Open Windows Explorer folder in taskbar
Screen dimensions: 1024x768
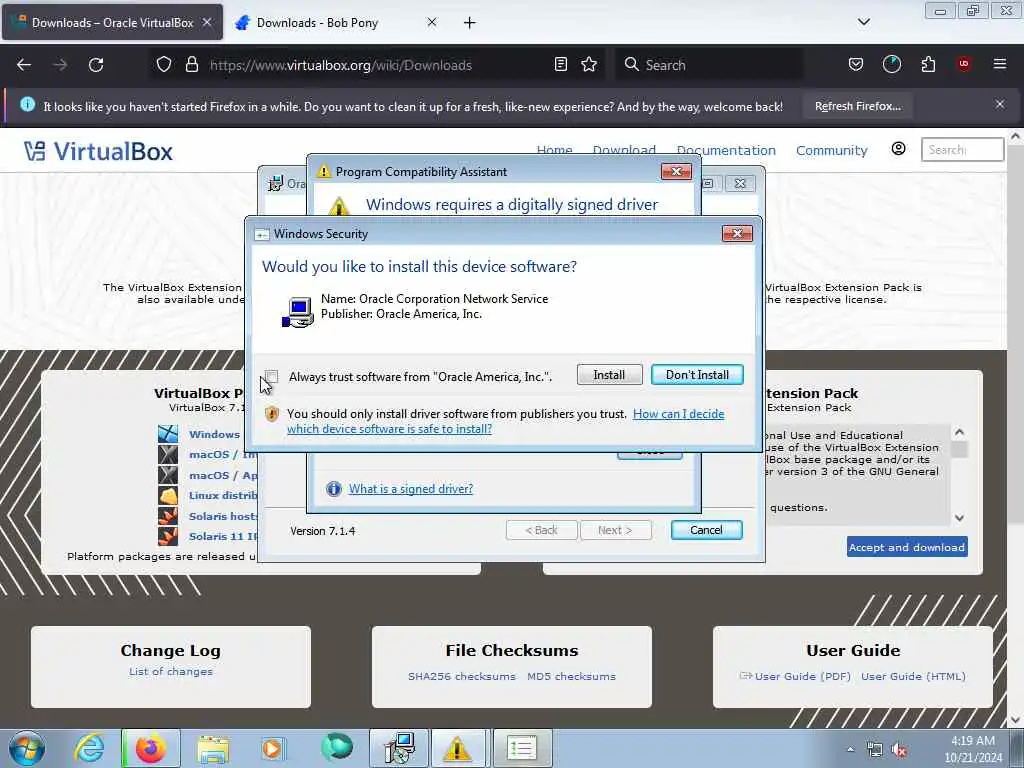[213, 748]
